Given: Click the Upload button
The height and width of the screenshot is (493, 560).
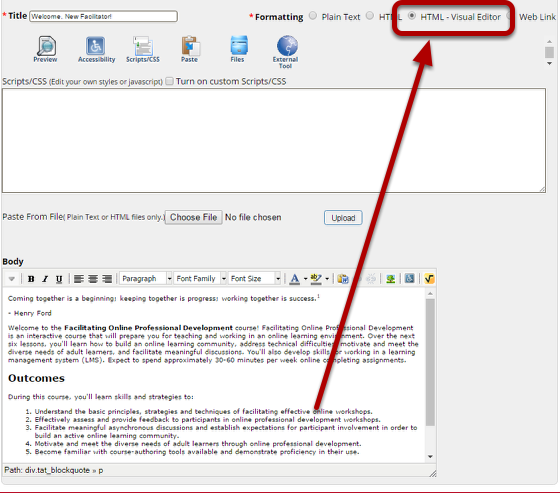Looking at the screenshot, I should pyautogui.click(x=343, y=218).
